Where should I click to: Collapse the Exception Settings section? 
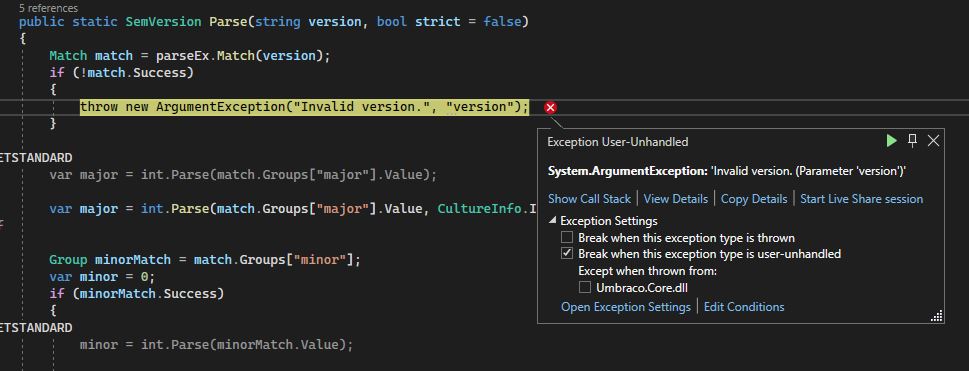(x=552, y=221)
